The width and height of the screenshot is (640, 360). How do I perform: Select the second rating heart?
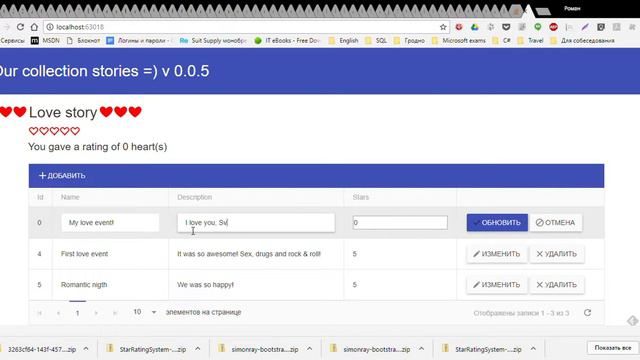tap(44, 131)
